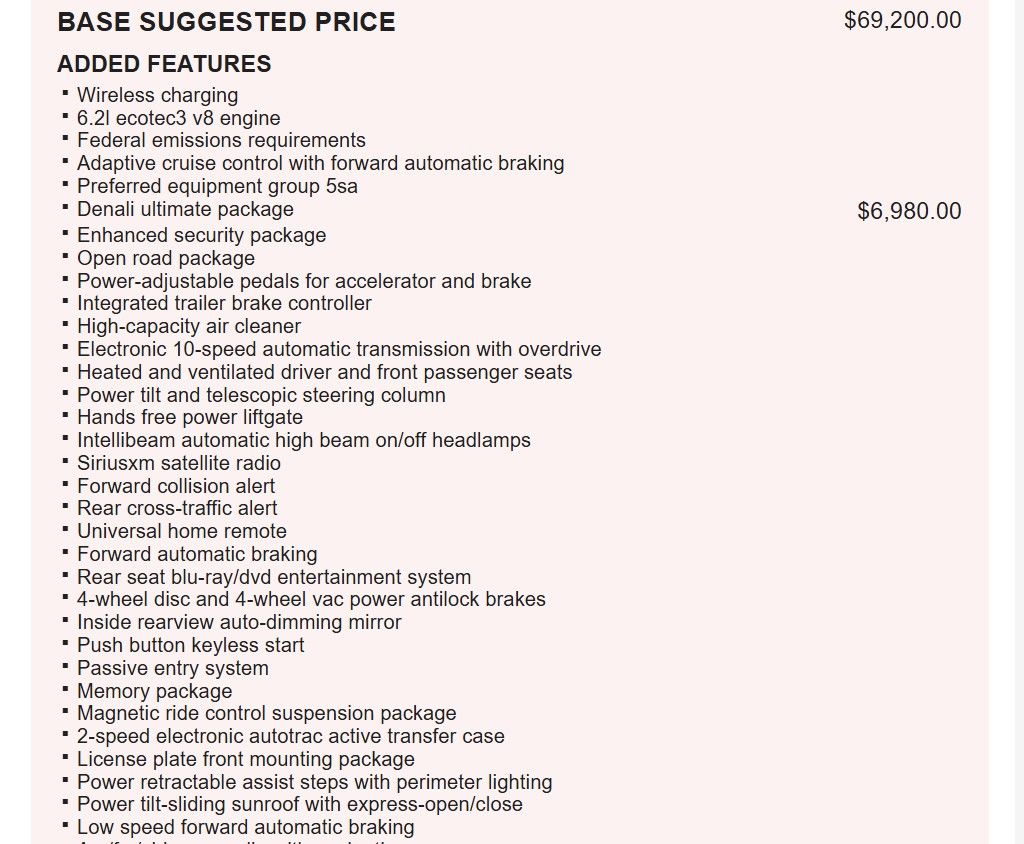Viewport: 1024px width, 844px height.
Task: Click the 6.2l ecotec3 v8 engine item
Action: pos(178,118)
